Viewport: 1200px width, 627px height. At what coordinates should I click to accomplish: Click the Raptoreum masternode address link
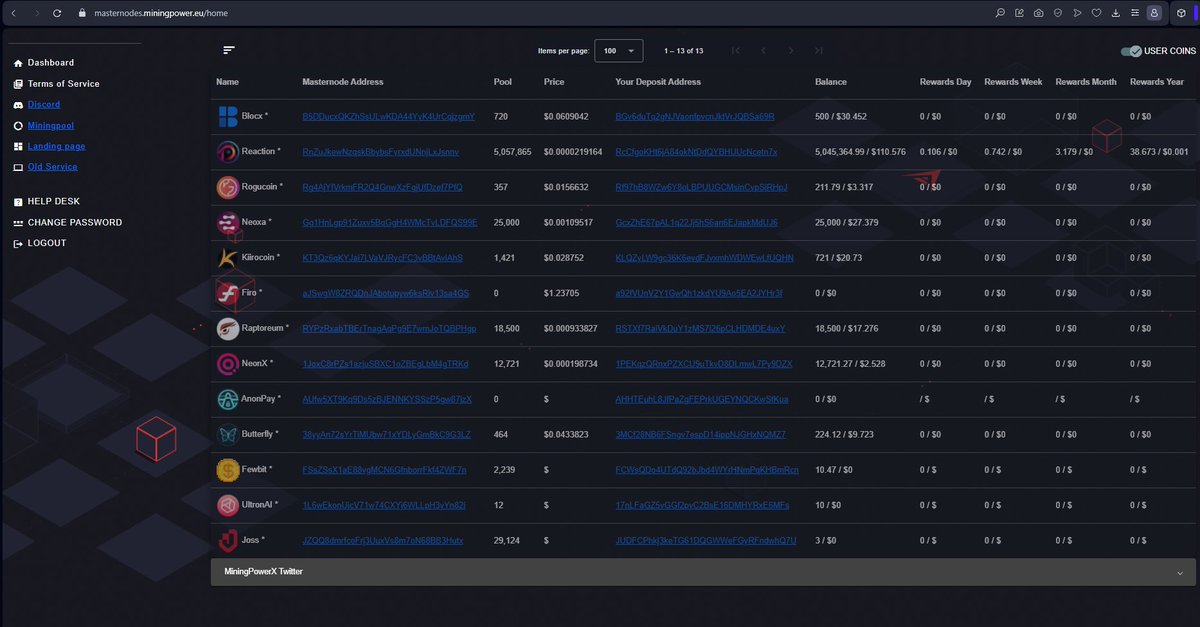point(389,328)
